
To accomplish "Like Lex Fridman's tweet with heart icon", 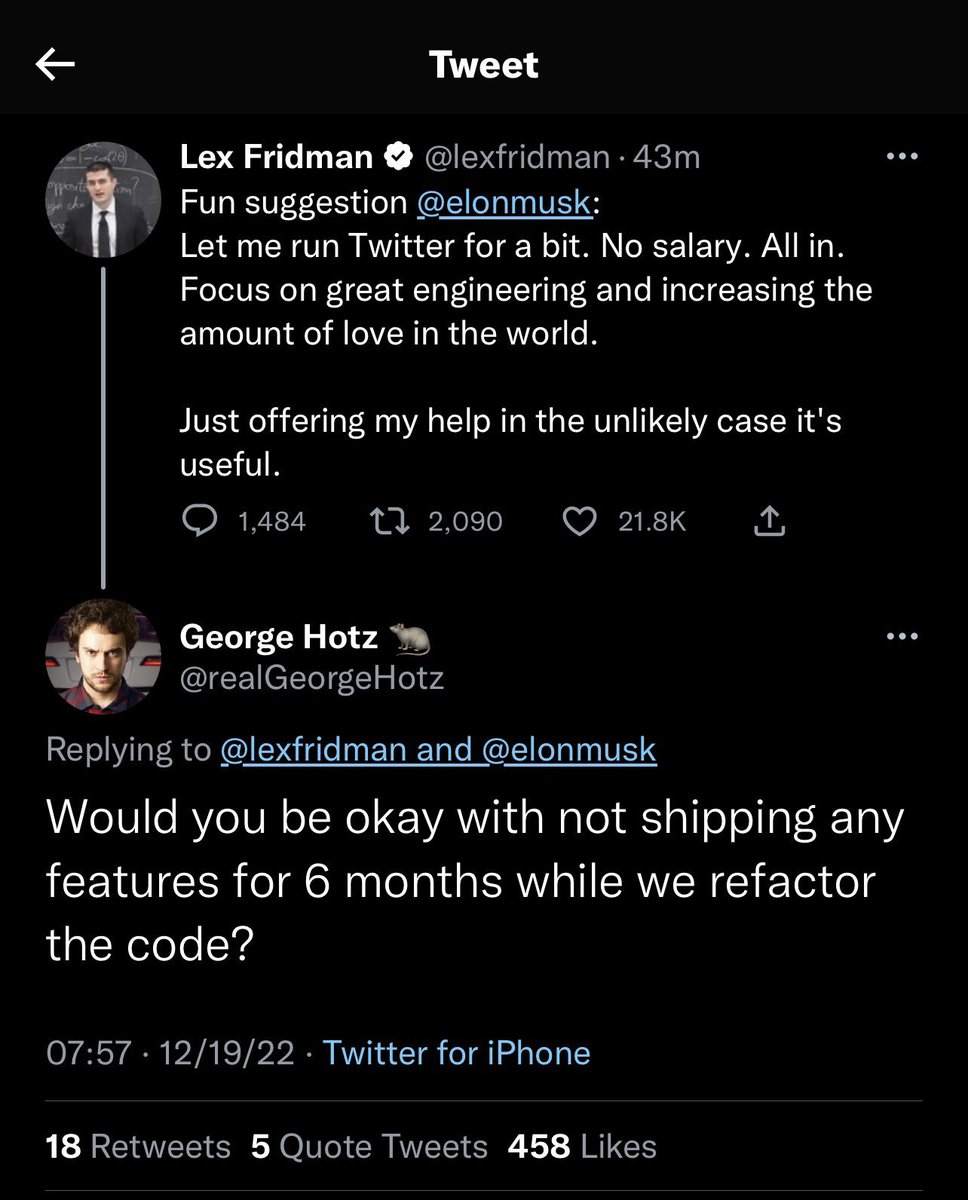I will (x=581, y=521).
